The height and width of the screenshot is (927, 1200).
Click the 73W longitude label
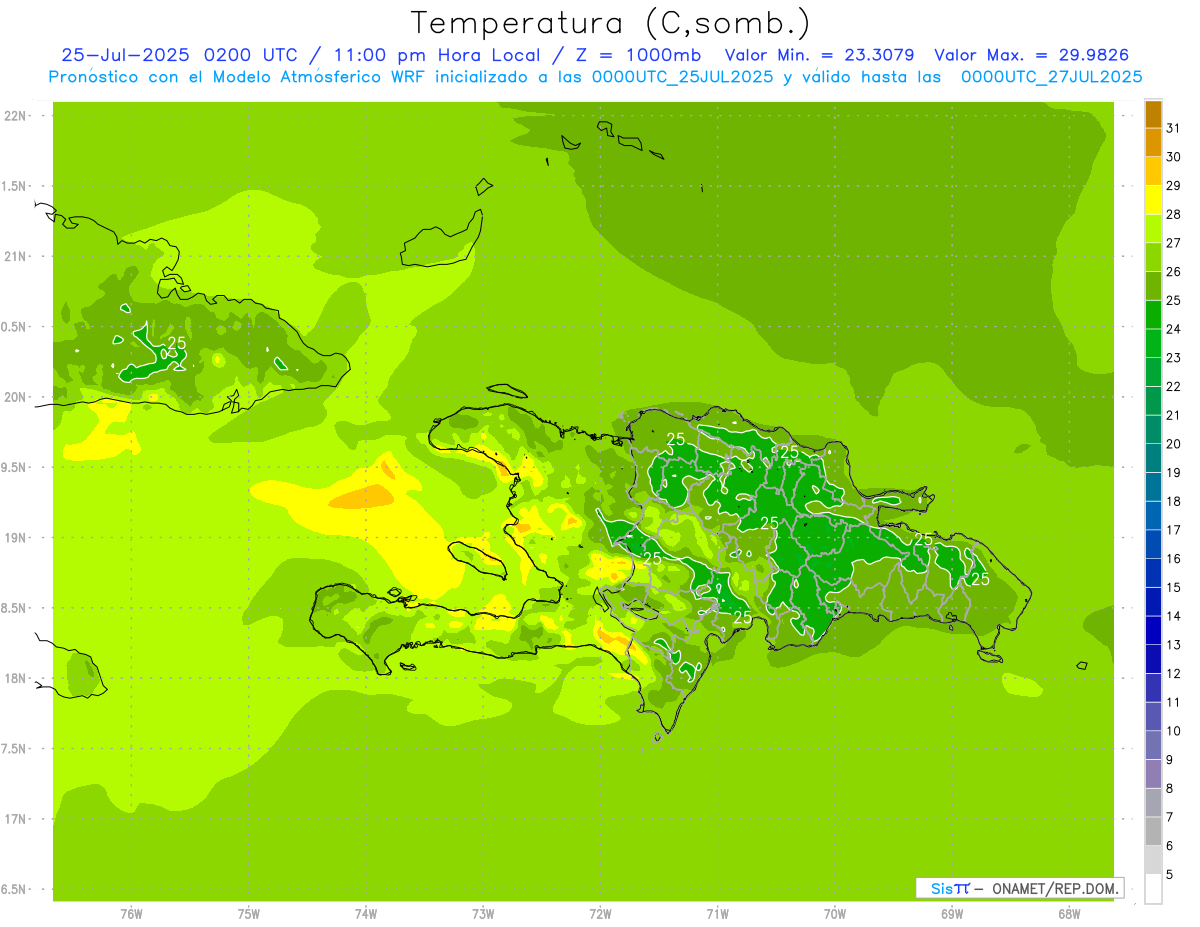[483, 914]
